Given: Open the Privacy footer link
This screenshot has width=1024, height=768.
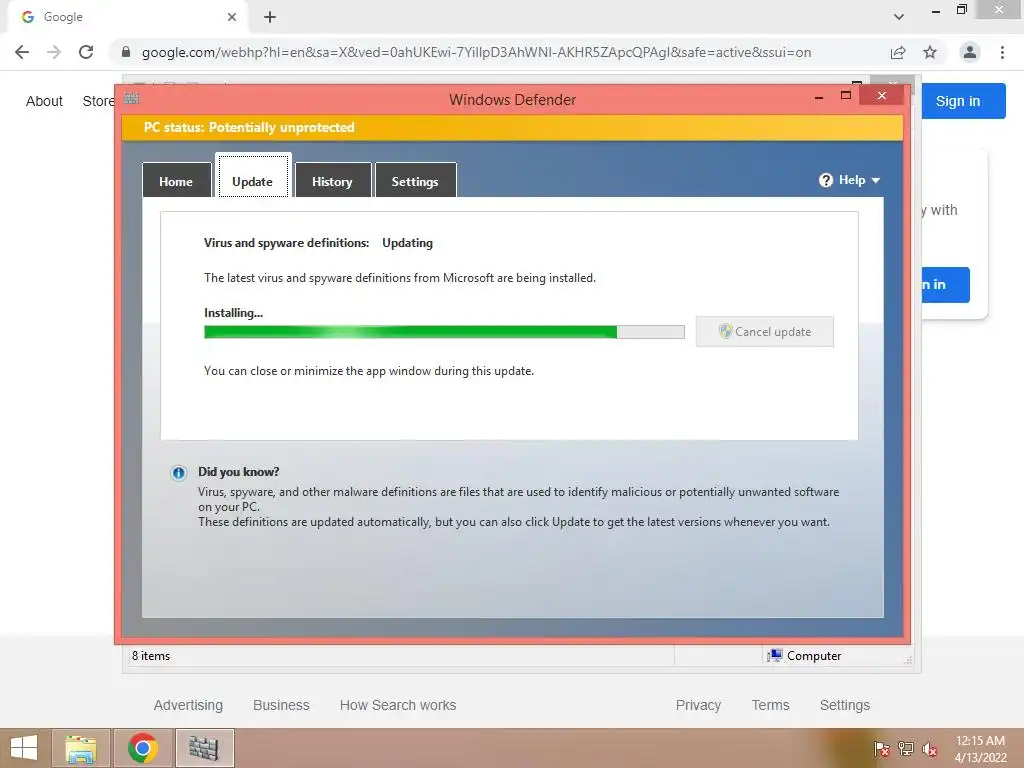Looking at the screenshot, I should (x=698, y=705).
